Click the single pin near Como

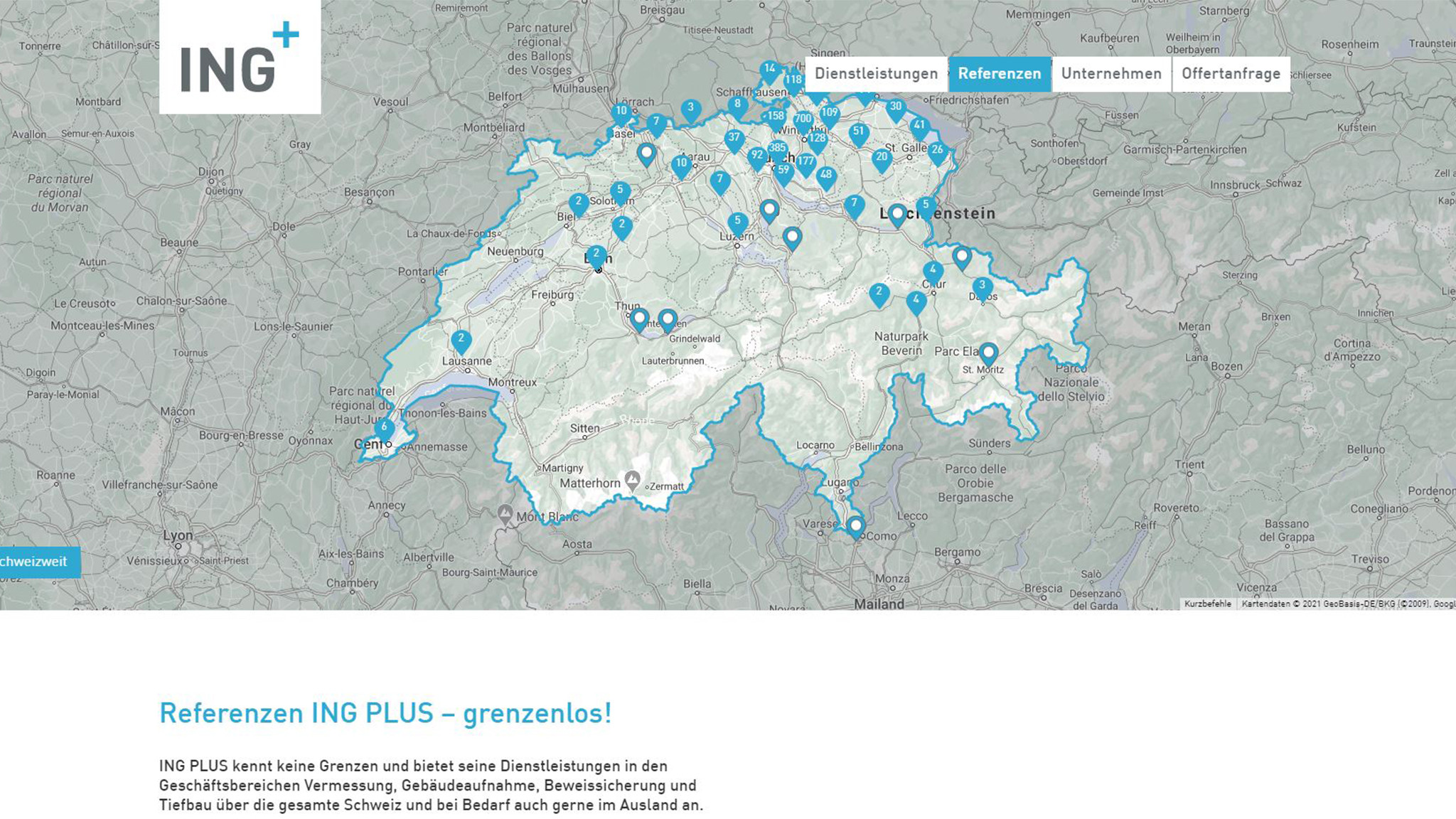click(855, 527)
